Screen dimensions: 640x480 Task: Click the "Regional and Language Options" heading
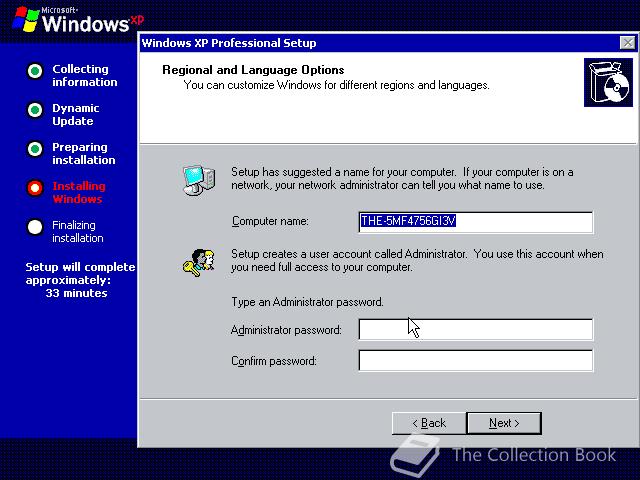click(253, 70)
